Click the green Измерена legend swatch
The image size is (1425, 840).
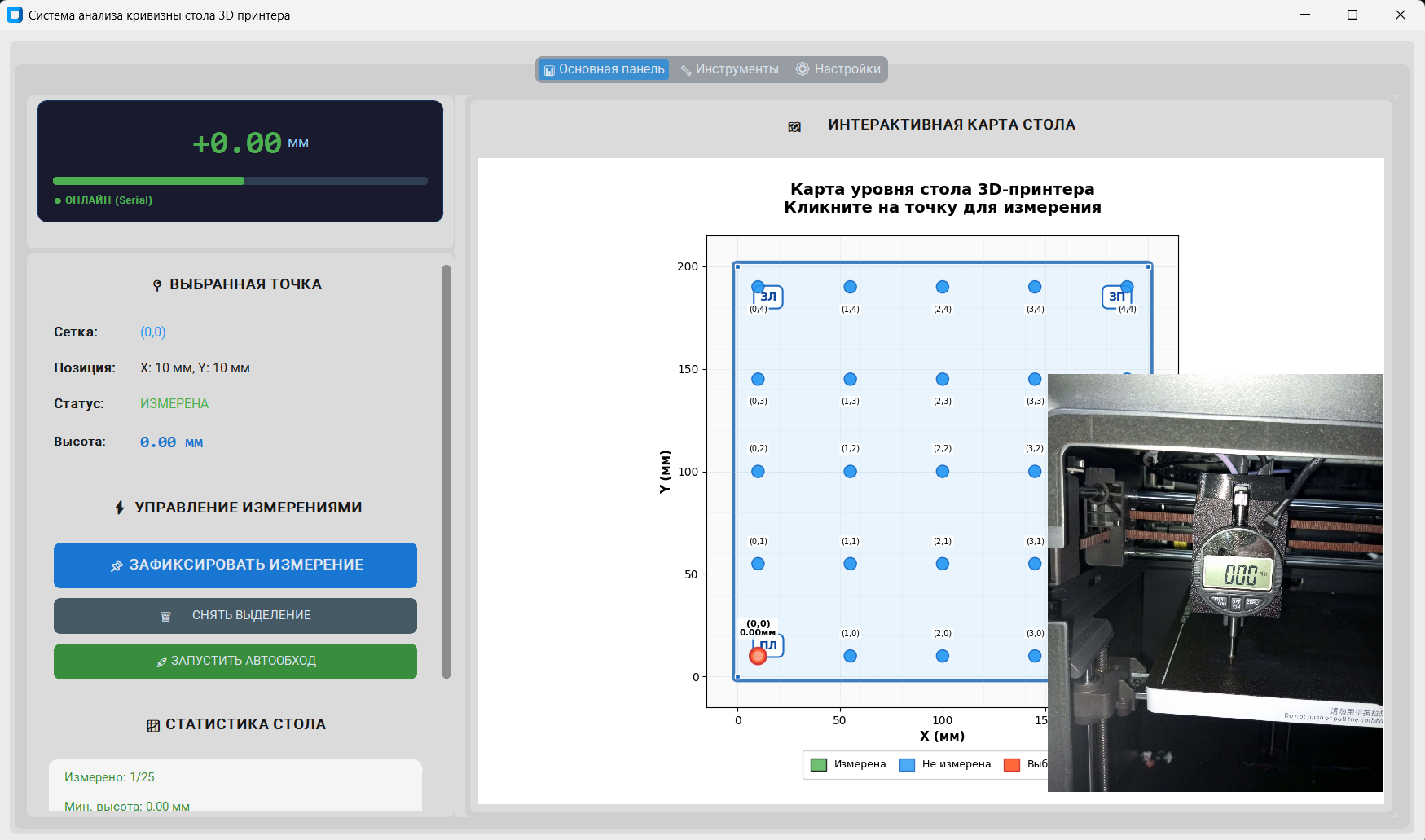tap(819, 764)
